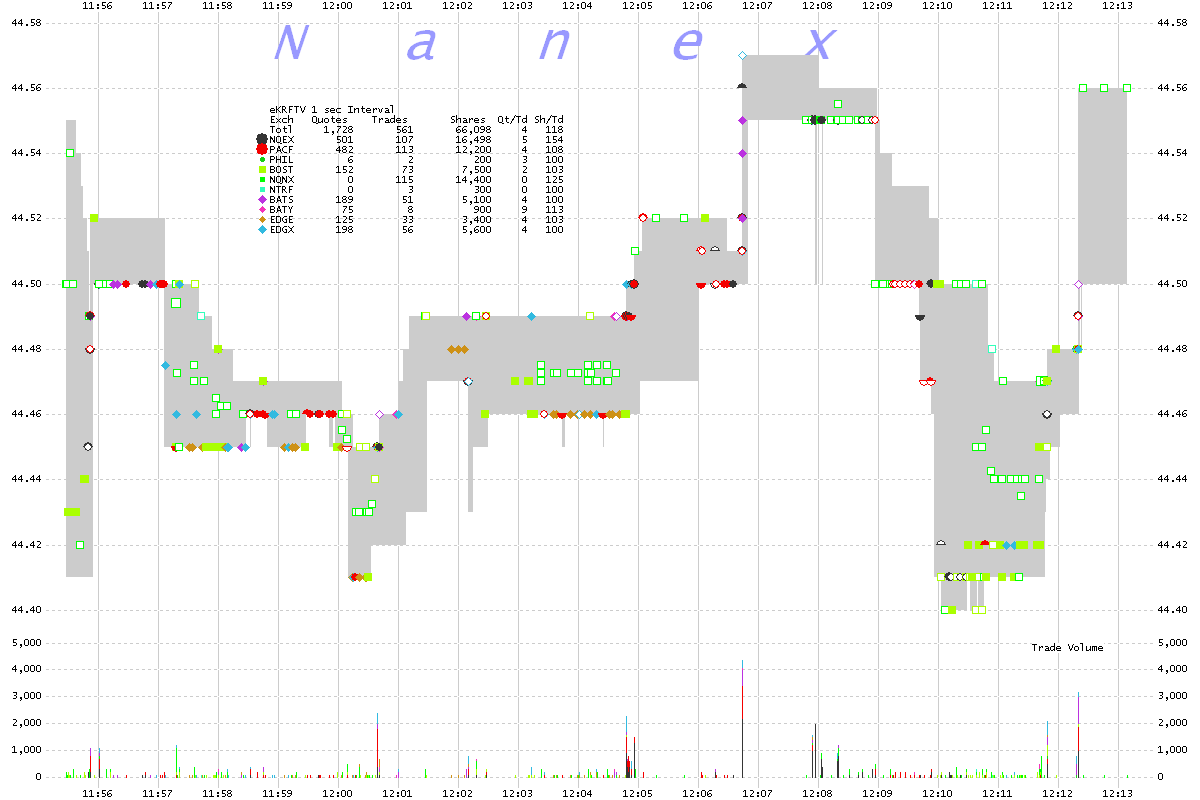Select the total quotes value 1,728
This screenshot has height=800, width=1200.
click(x=339, y=129)
